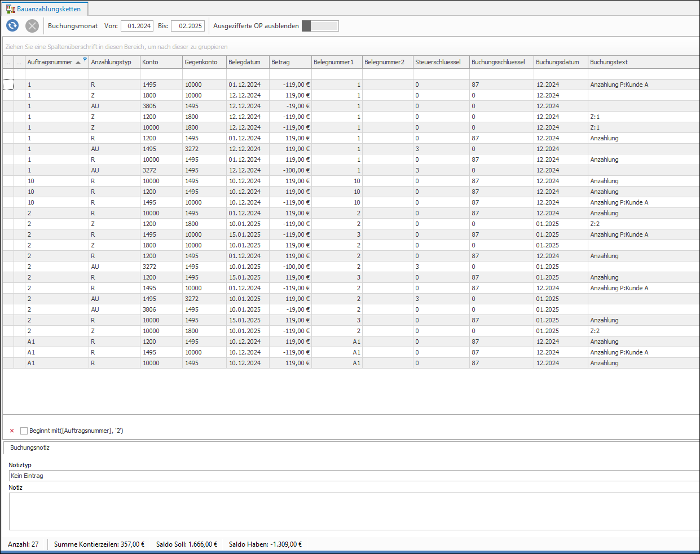The width and height of the screenshot is (700, 554).
Task: Sort by the Anzahlungstyp column header
Action: (x=115, y=62)
